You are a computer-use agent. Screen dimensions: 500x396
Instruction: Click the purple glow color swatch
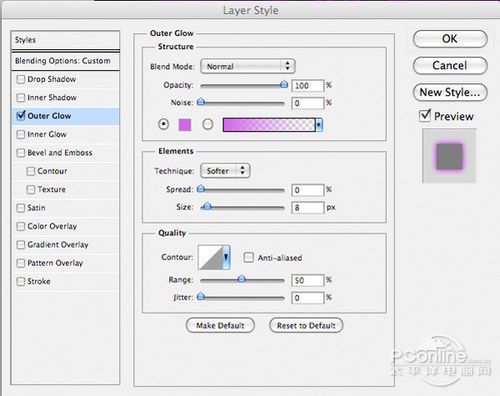pyautogui.click(x=185, y=125)
